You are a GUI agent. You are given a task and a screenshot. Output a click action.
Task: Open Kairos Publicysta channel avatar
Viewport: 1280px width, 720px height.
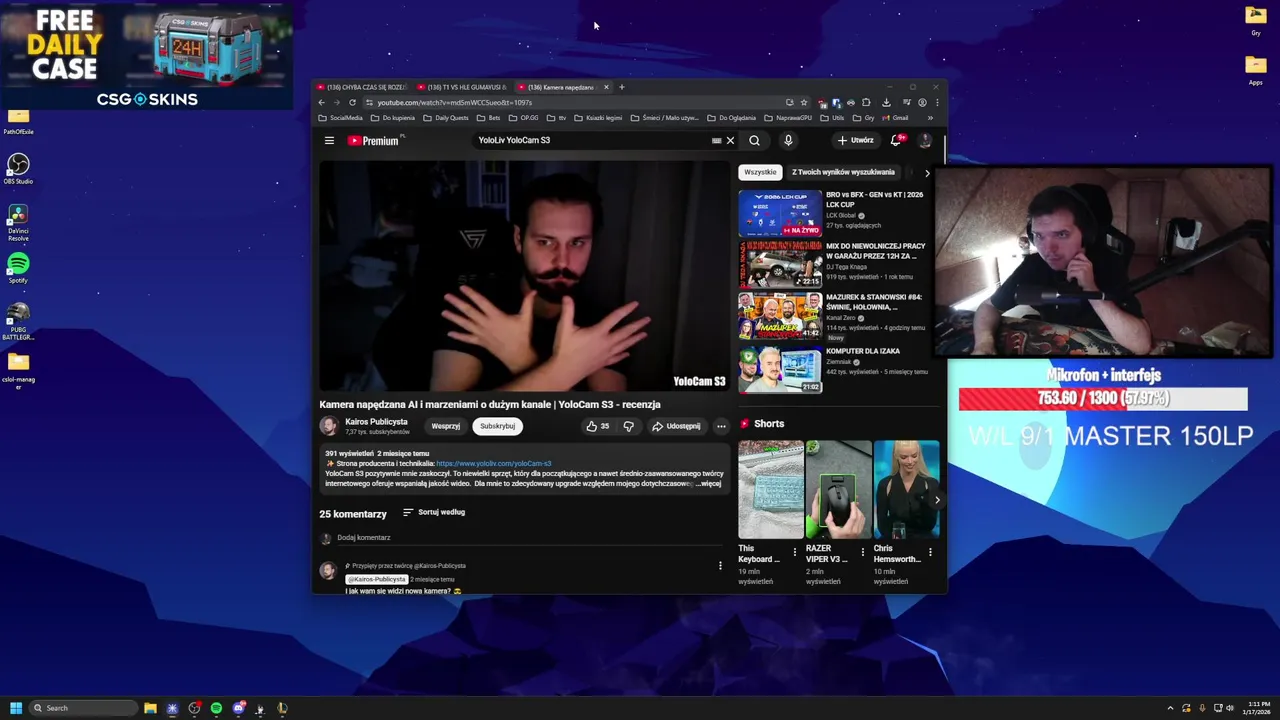[329, 426]
